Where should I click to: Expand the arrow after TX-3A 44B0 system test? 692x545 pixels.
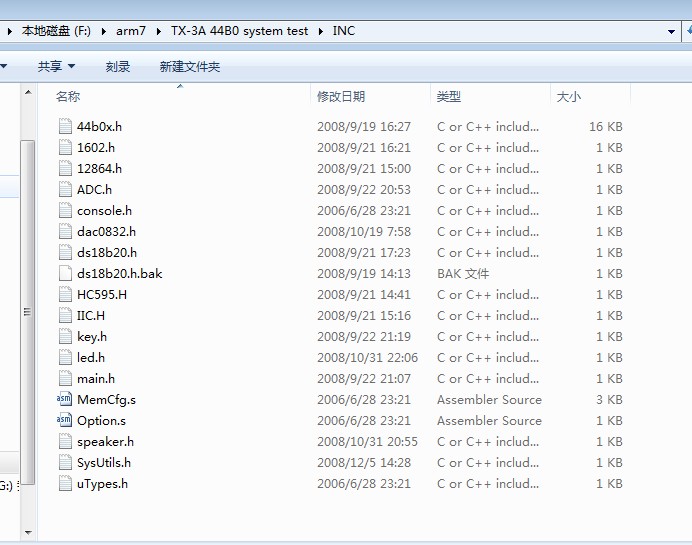coord(320,31)
